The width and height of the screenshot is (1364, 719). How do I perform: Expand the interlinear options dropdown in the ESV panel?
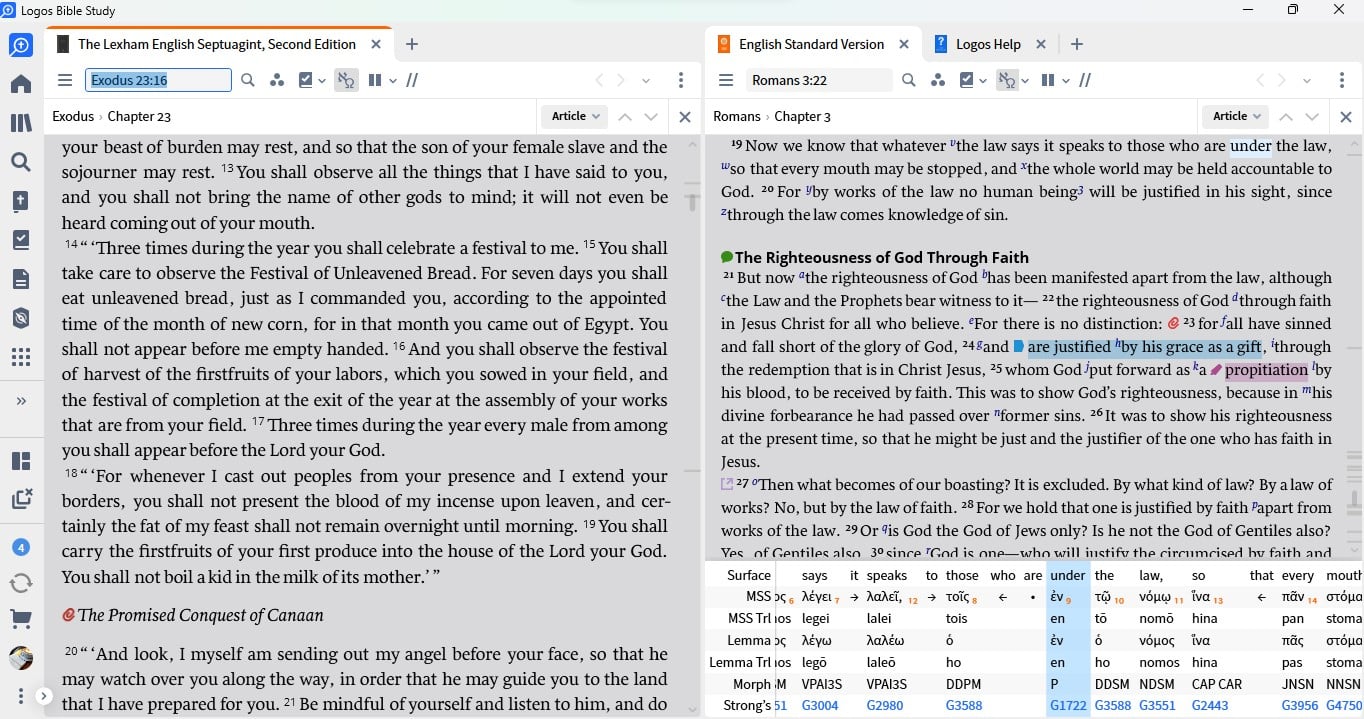pos(1027,81)
